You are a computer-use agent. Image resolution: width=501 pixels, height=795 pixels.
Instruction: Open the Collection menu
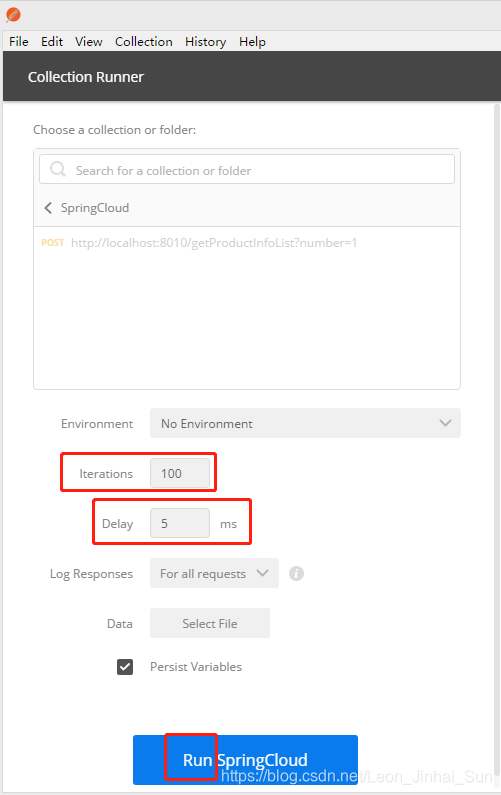tap(144, 42)
